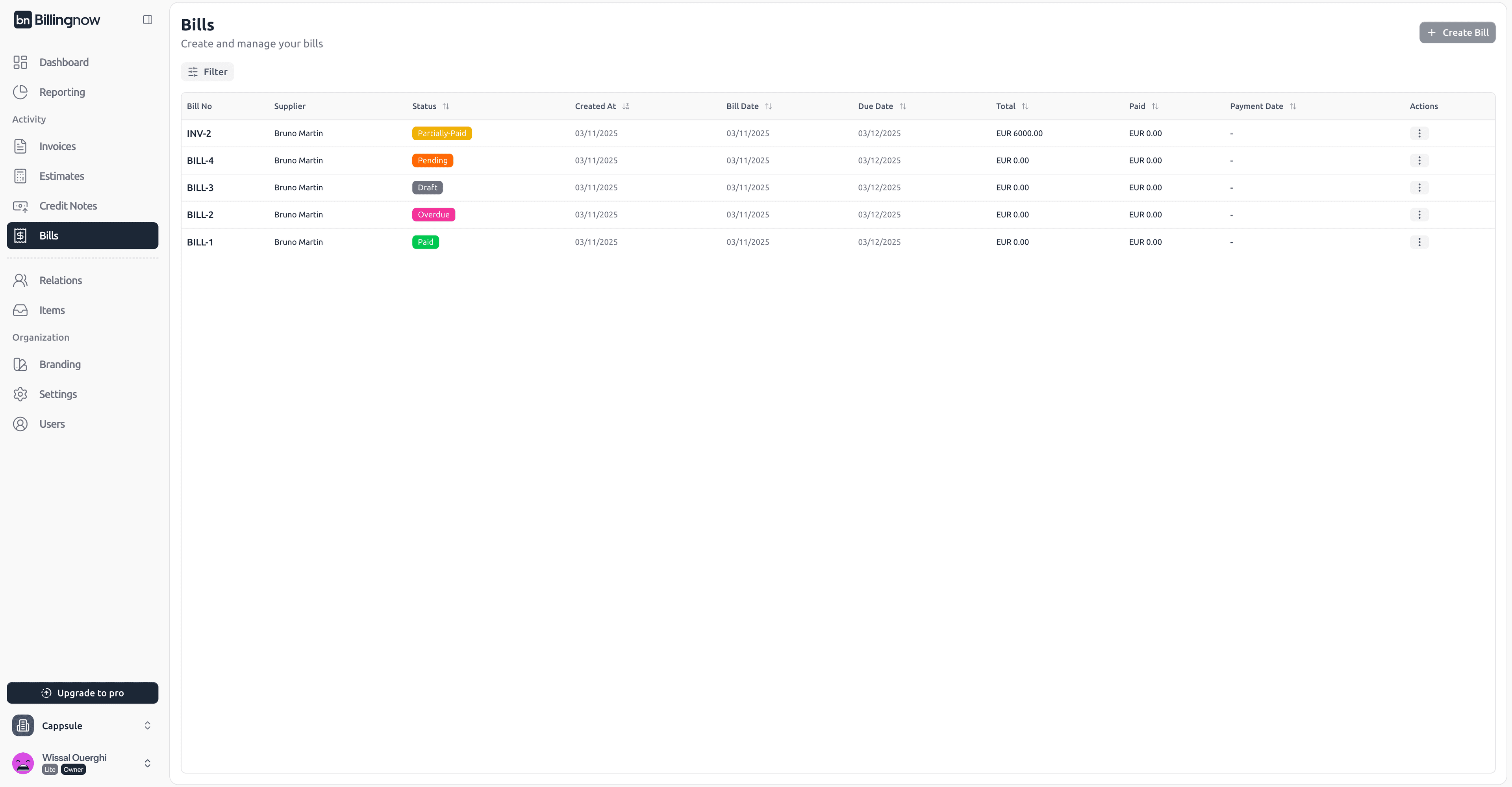Image resolution: width=1512 pixels, height=787 pixels.
Task: Open actions menu for BILL-4
Action: point(1419,160)
